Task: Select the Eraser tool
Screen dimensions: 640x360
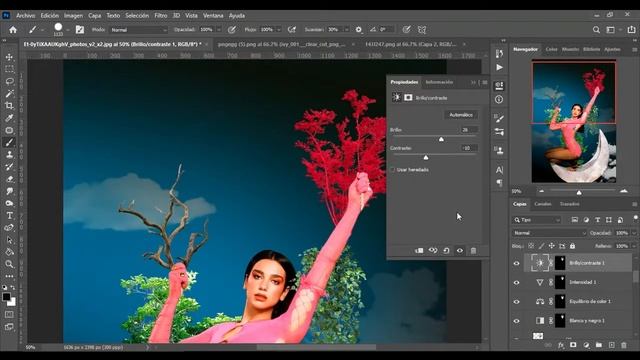Action: [9, 179]
